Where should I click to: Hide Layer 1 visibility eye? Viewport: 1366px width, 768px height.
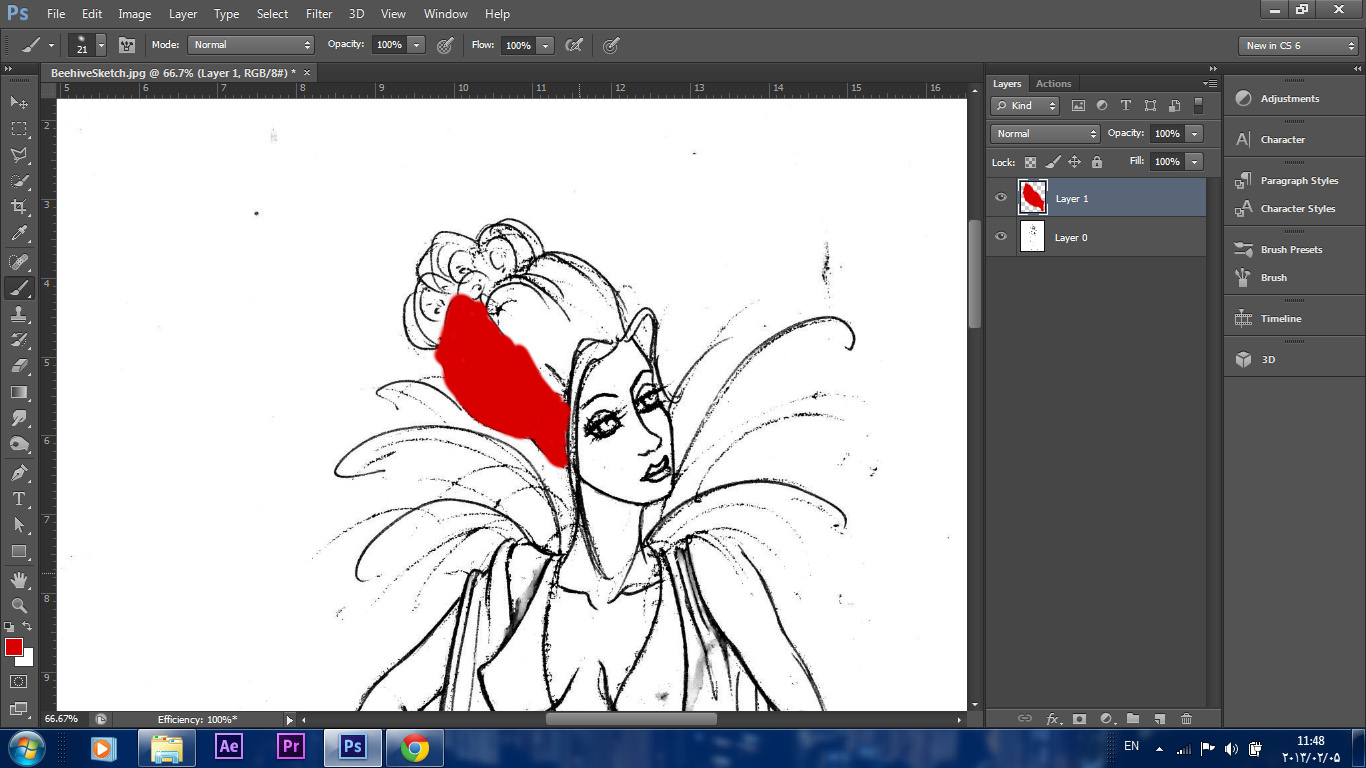coord(1001,198)
